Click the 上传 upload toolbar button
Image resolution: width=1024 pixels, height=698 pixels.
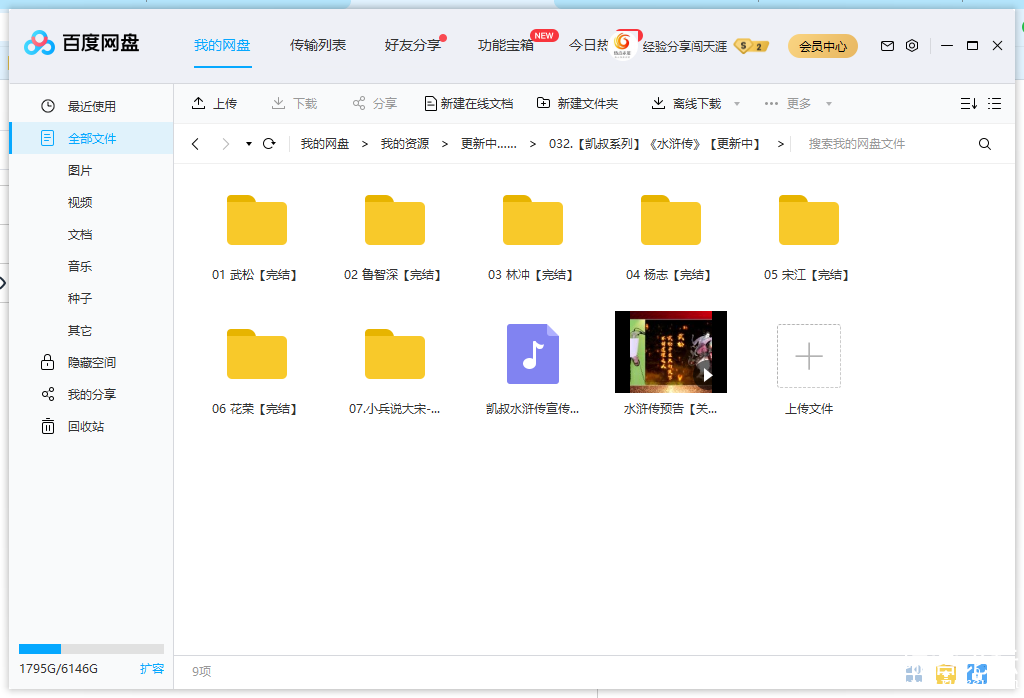tap(214, 103)
